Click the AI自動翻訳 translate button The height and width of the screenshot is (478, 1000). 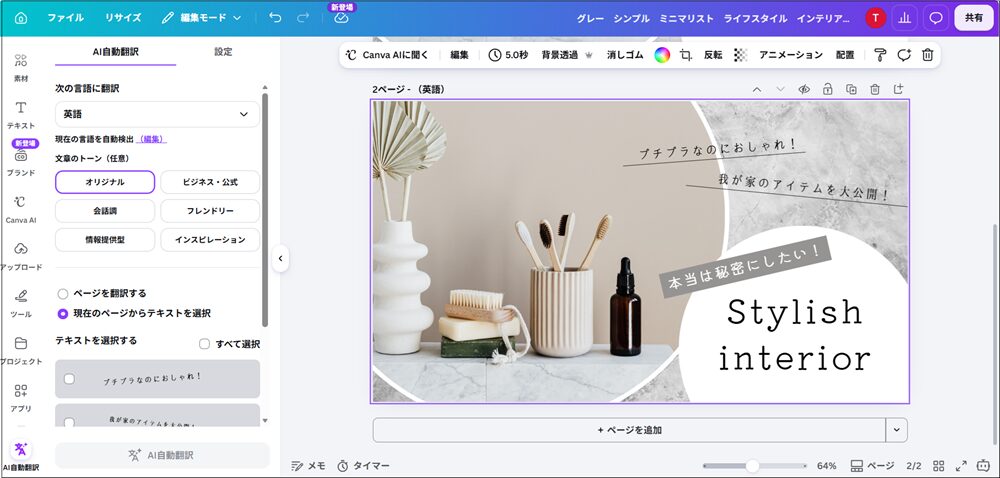162,456
